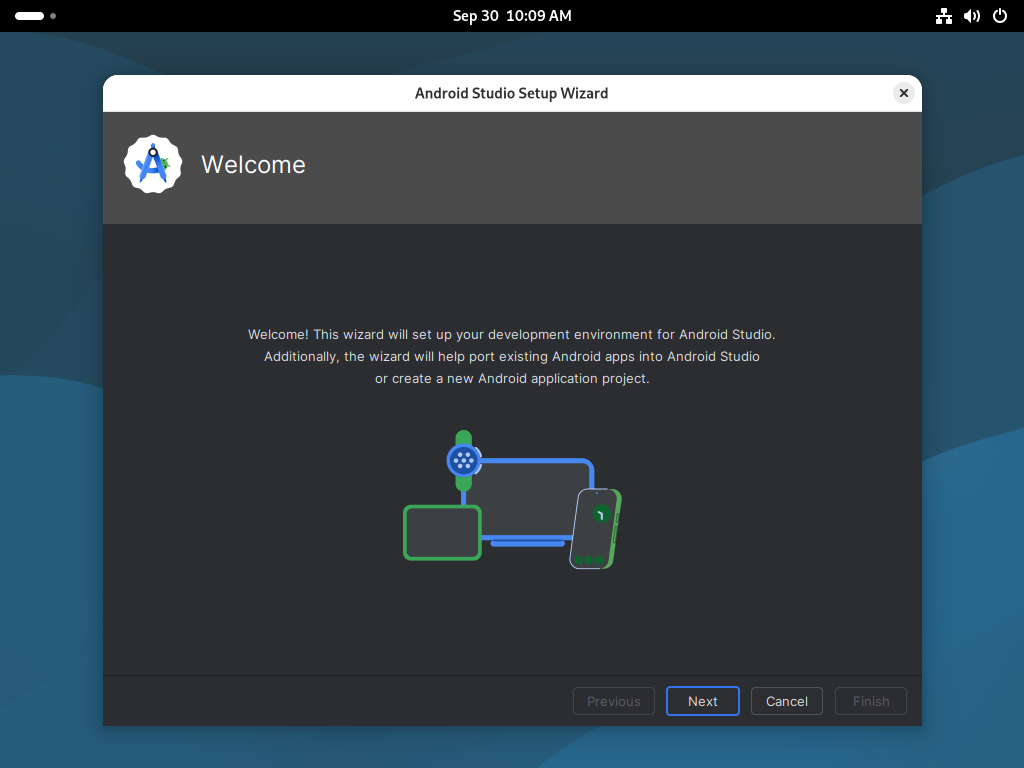Click the power icon in top bar
1024x768 pixels.
coord(999,16)
